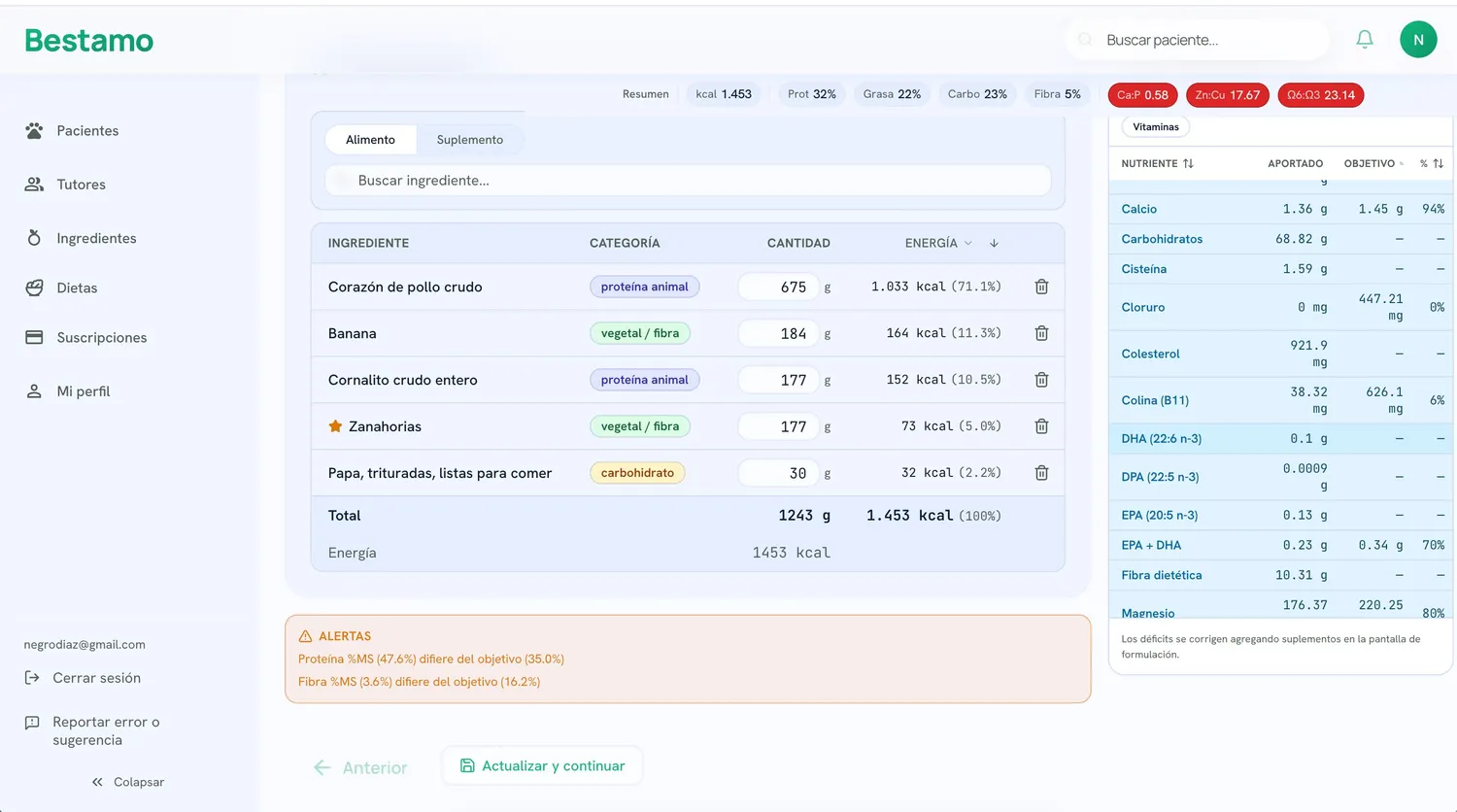1457x812 pixels.
Task: Switch to the Suplemento tab
Action: click(470, 140)
